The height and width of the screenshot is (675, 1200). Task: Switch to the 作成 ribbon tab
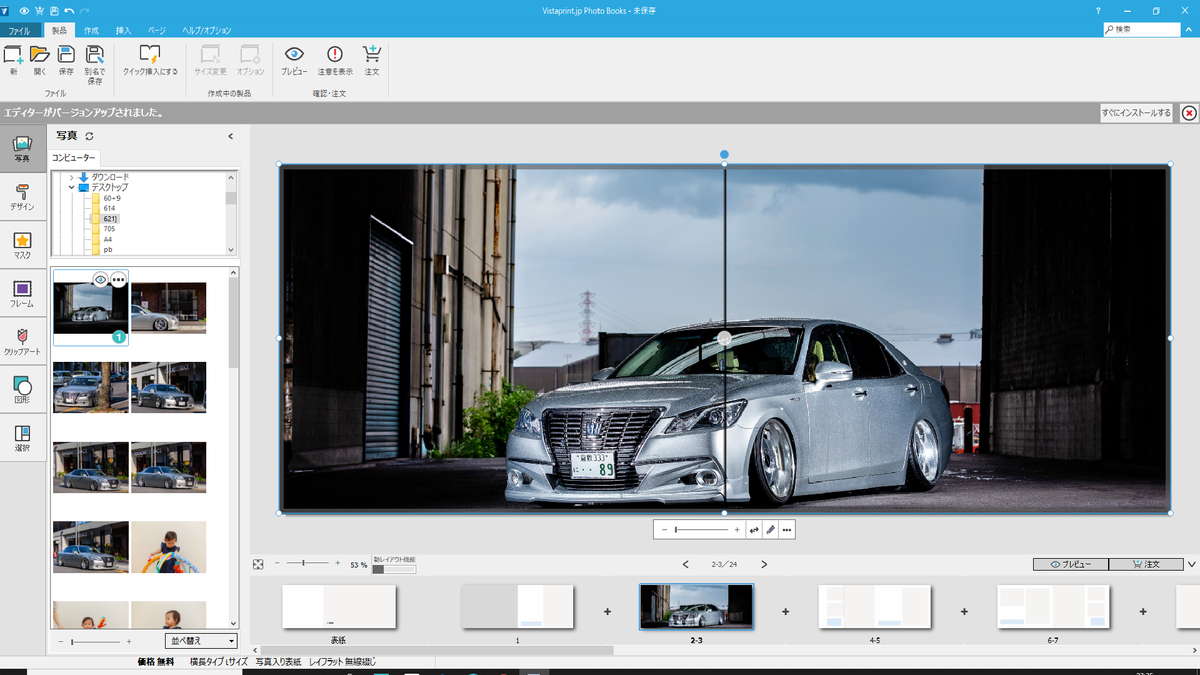91,31
